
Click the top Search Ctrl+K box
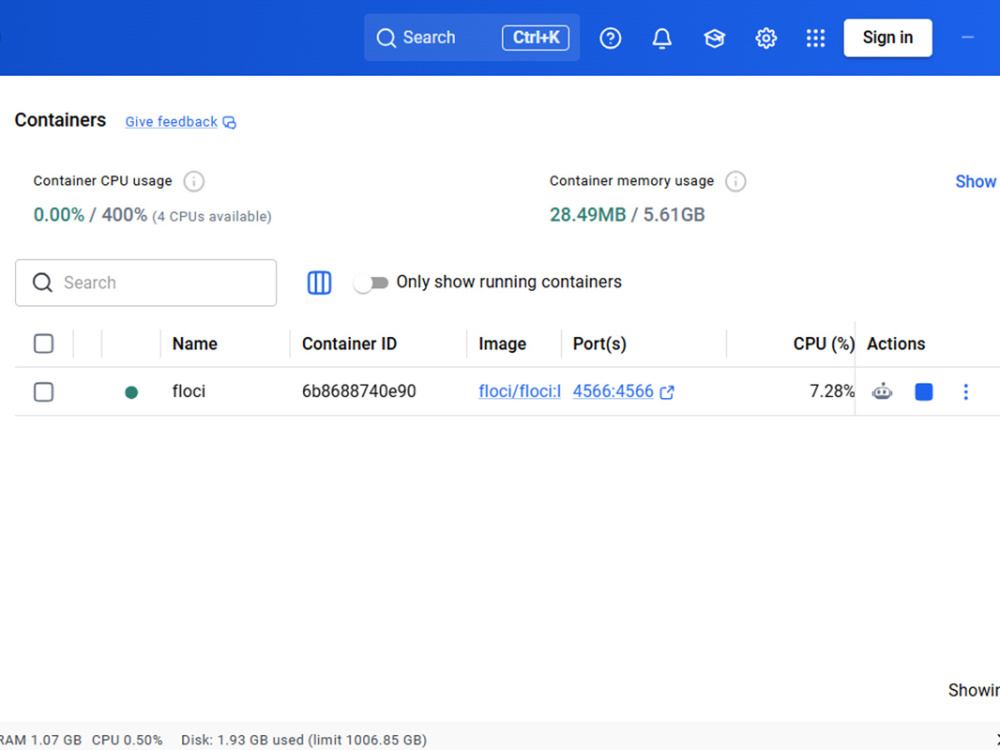tap(471, 38)
